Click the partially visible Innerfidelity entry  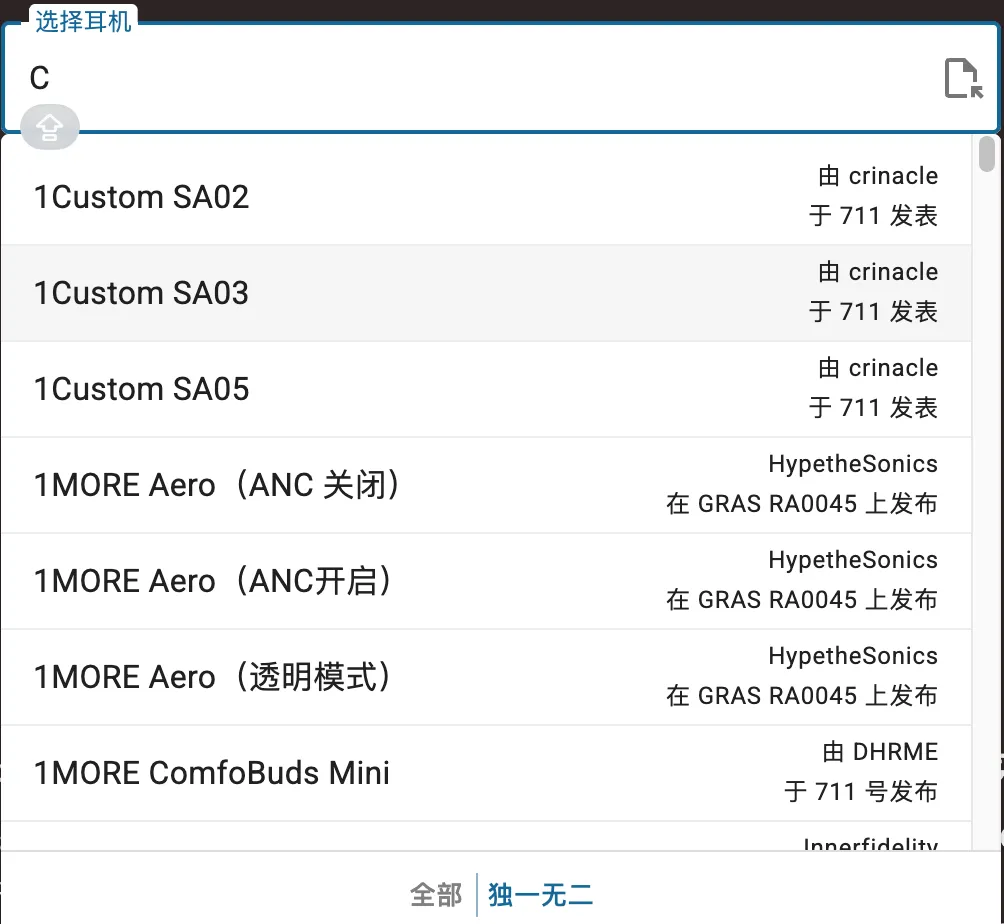(870, 844)
